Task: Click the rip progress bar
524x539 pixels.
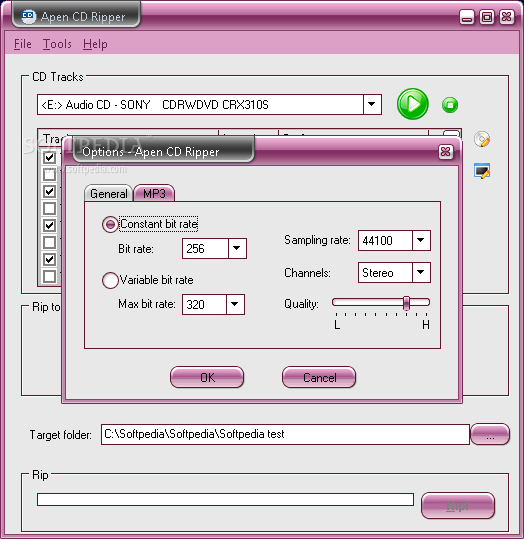Action: (x=225, y=499)
